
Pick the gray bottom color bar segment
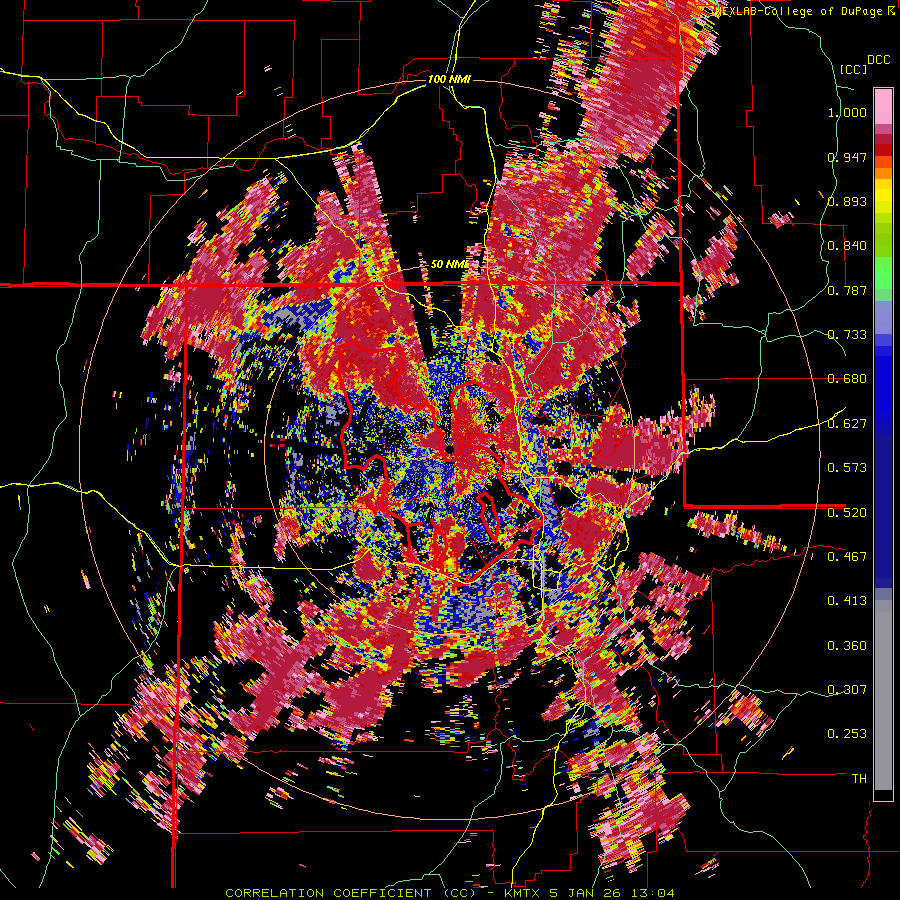[883, 695]
